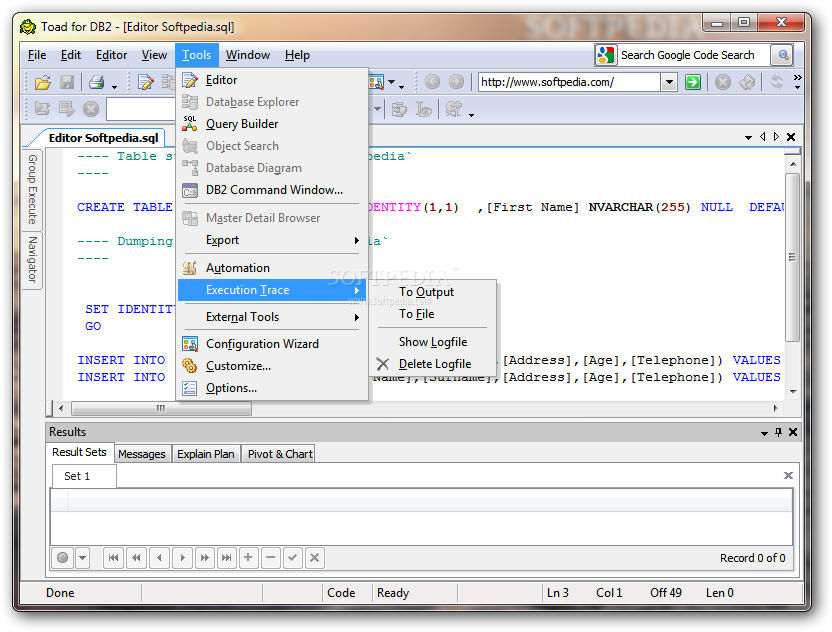
Task: Close the Results panel
Action: click(x=793, y=432)
